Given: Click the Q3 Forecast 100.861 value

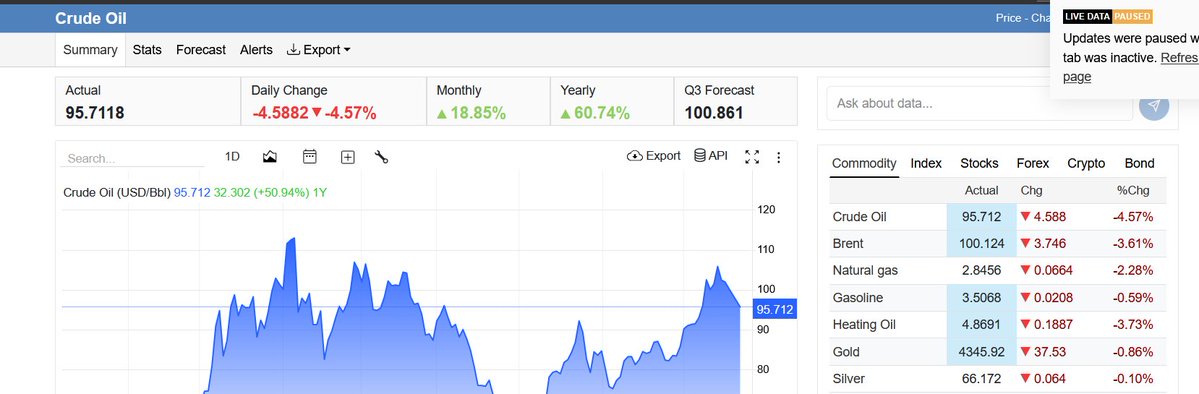Looking at the screenshot, I should (x=713, y=113).
